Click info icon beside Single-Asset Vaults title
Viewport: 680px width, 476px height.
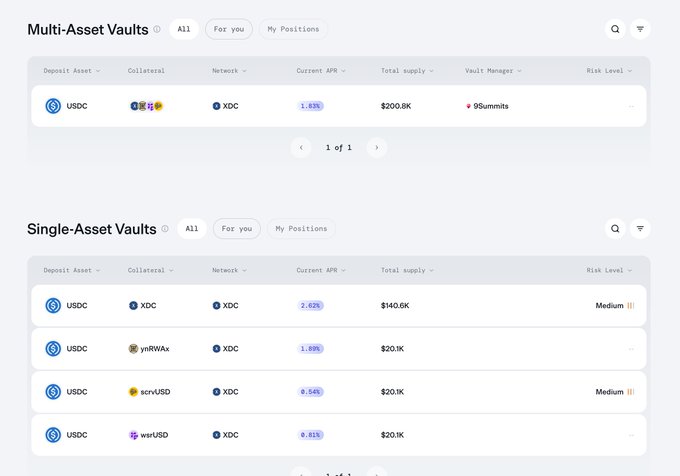coord(165,228)
